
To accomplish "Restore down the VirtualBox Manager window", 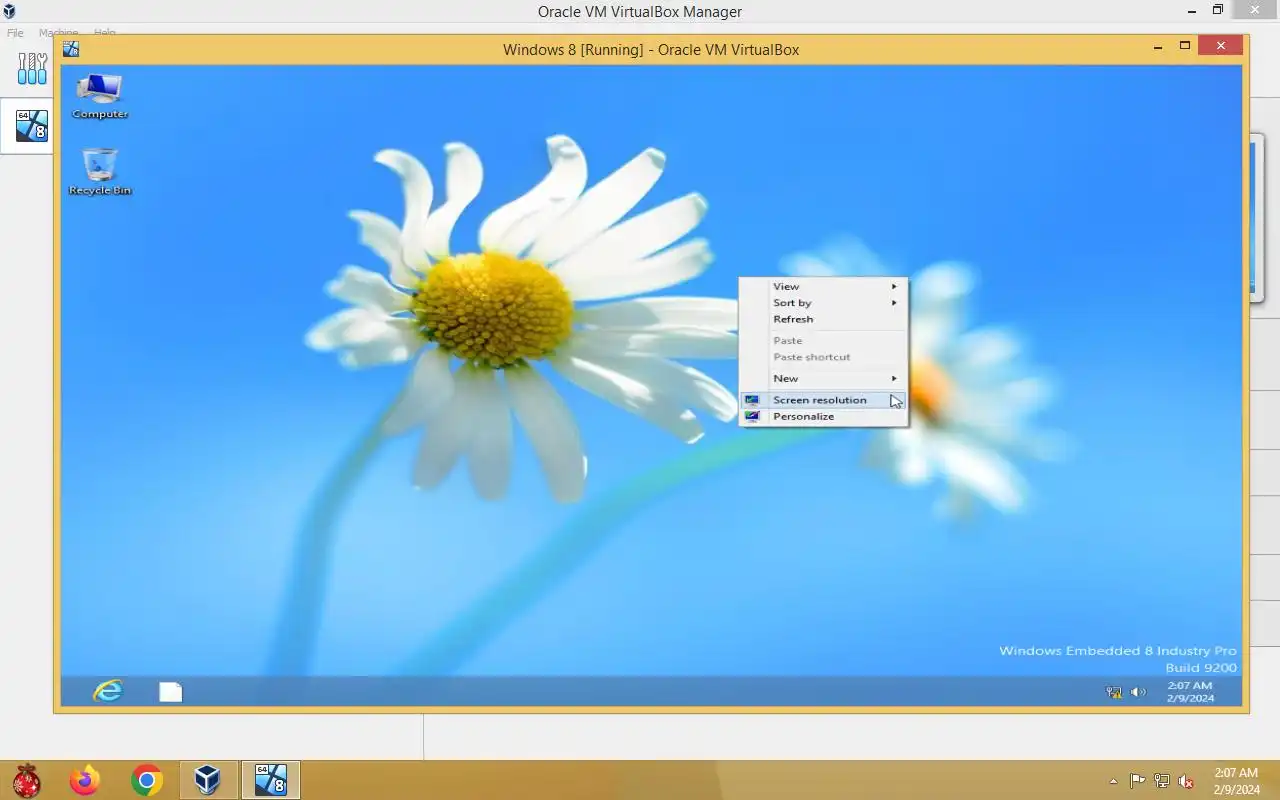I will coord(1218,10).
